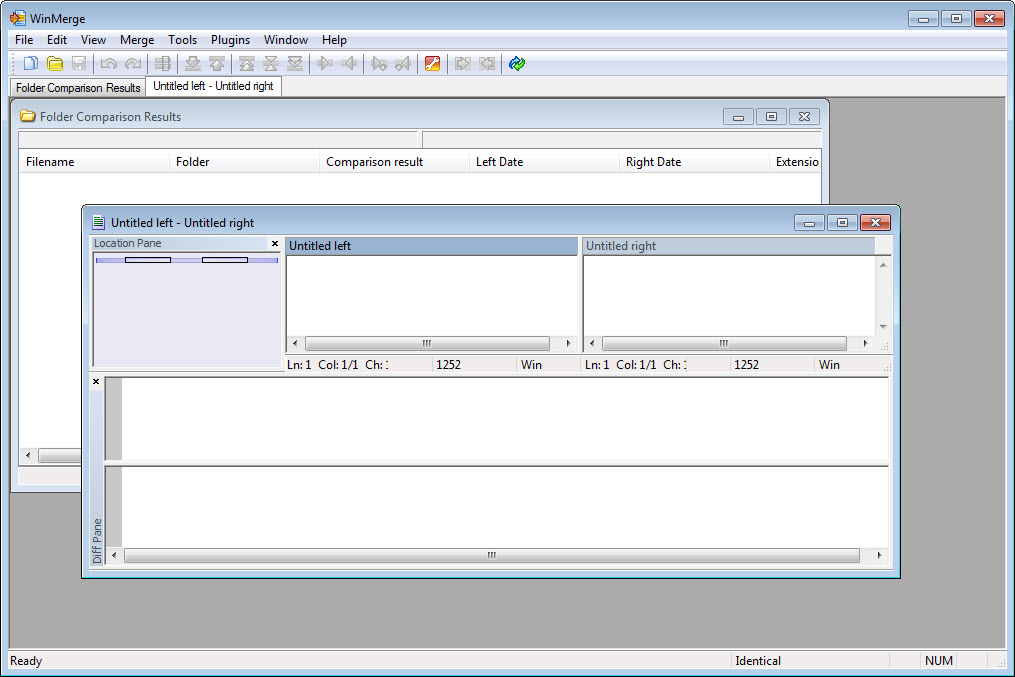The height and width of the screenshot is (677, 1015).
Task: Switch to Folder Comparison Results tab
Action: [x=78, y=87]
